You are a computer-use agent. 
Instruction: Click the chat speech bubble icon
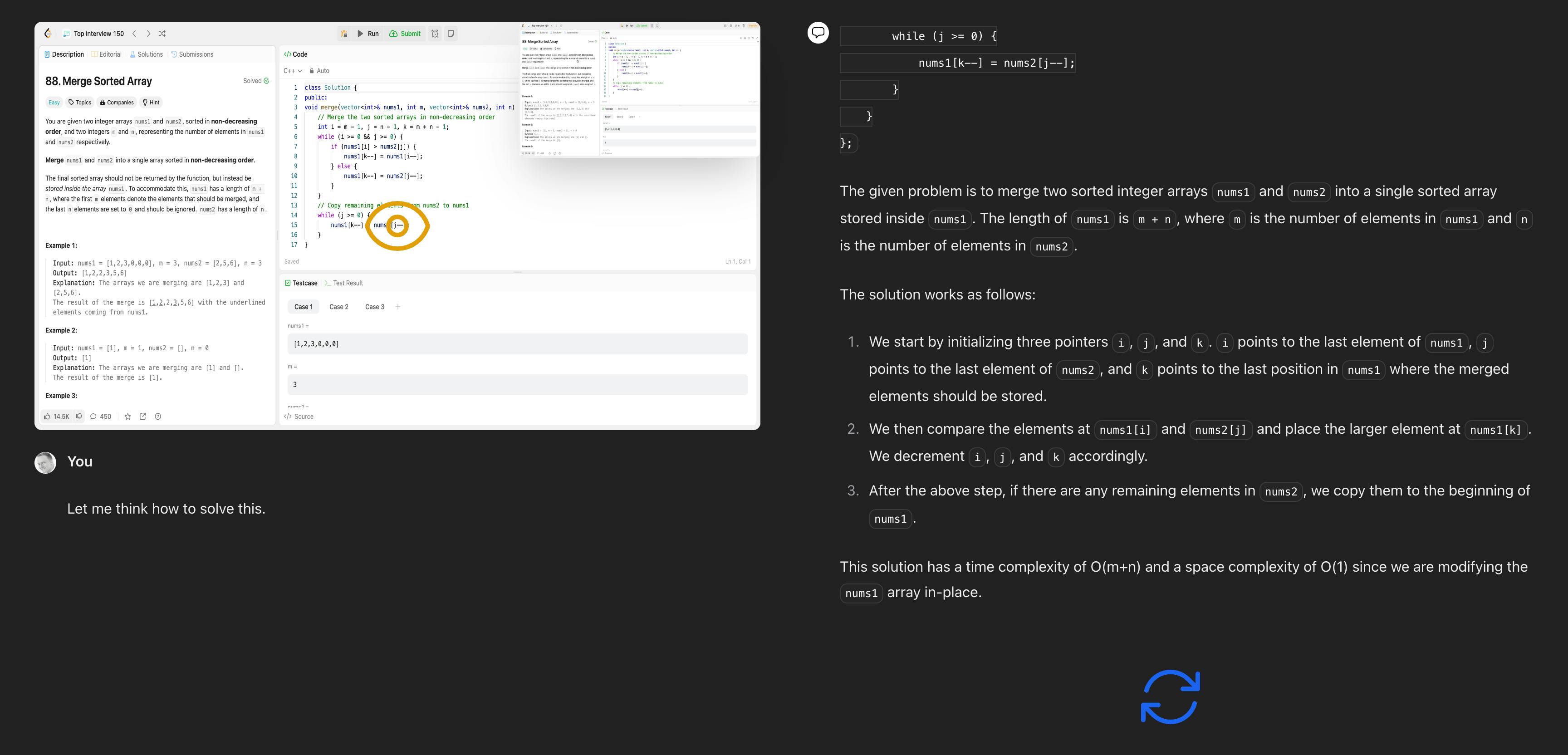[818, 32]
